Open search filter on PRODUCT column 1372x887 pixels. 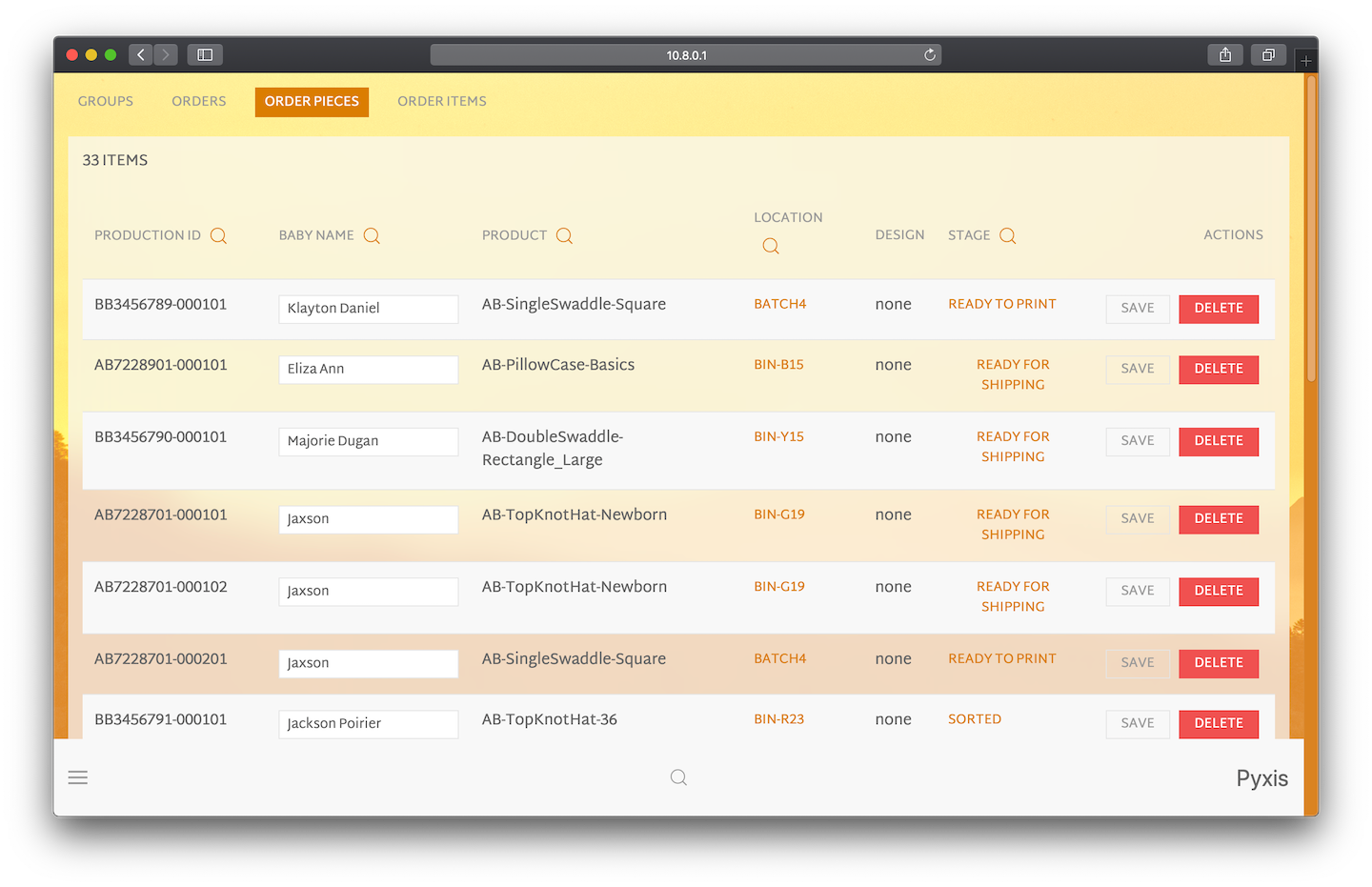[565, 235]
